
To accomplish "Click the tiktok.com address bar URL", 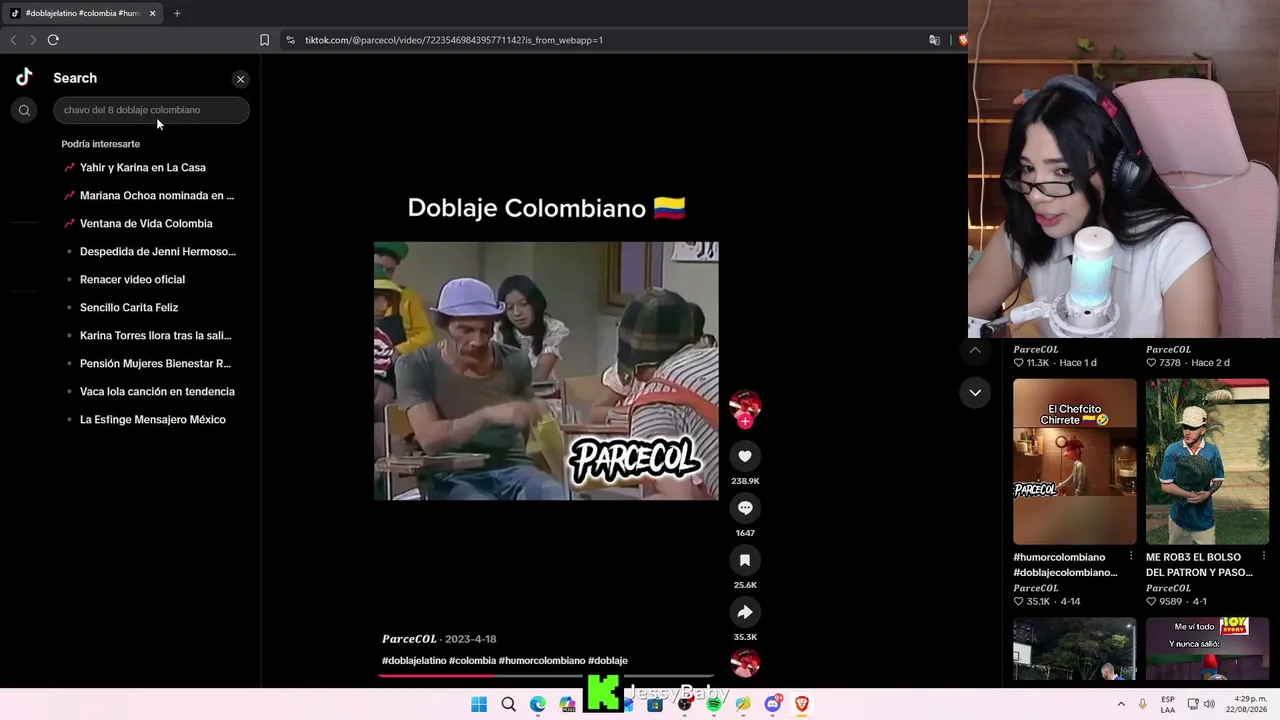I will pyautogui.click(x=454, y=40).
